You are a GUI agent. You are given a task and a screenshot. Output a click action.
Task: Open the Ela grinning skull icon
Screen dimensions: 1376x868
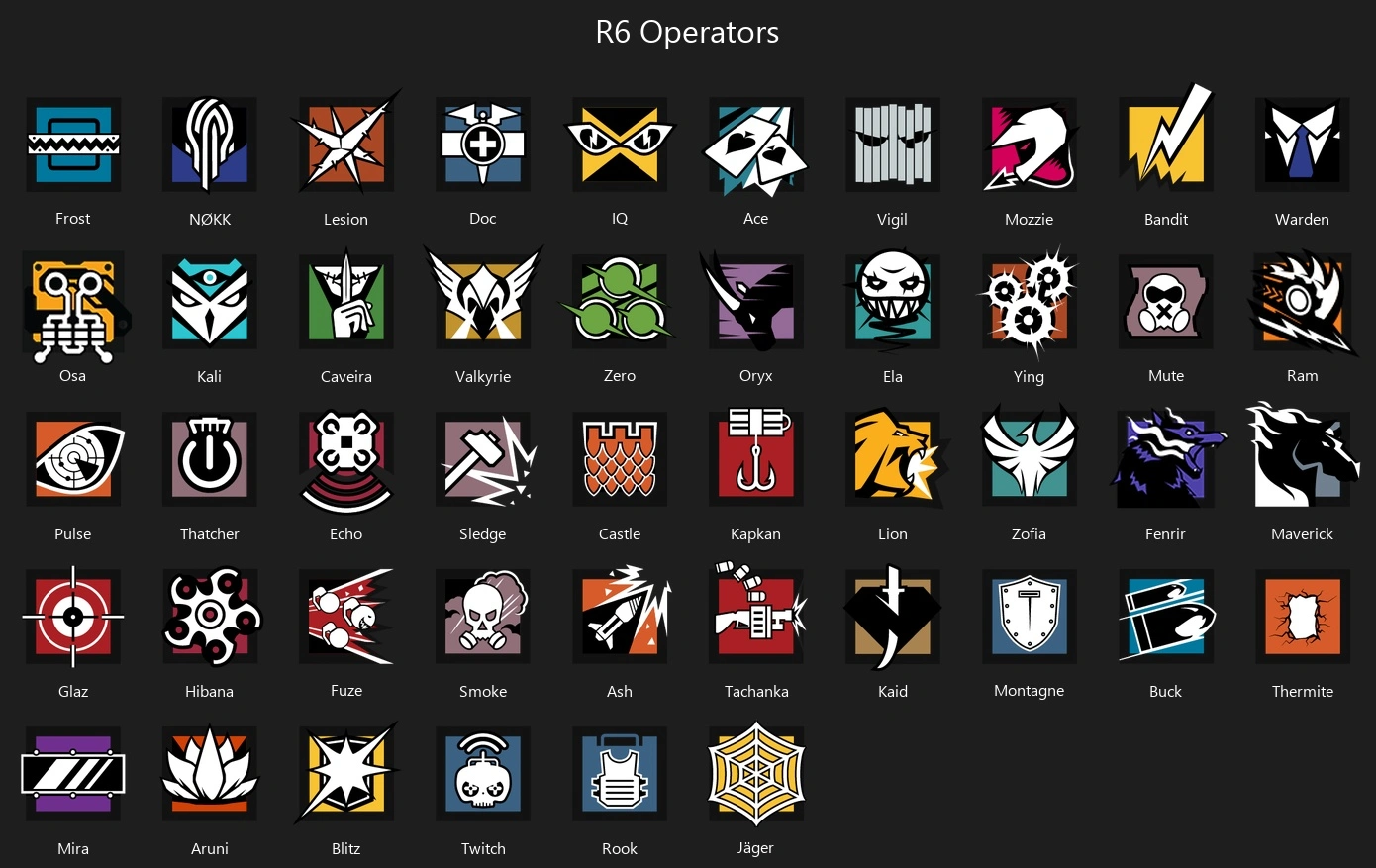893,300
